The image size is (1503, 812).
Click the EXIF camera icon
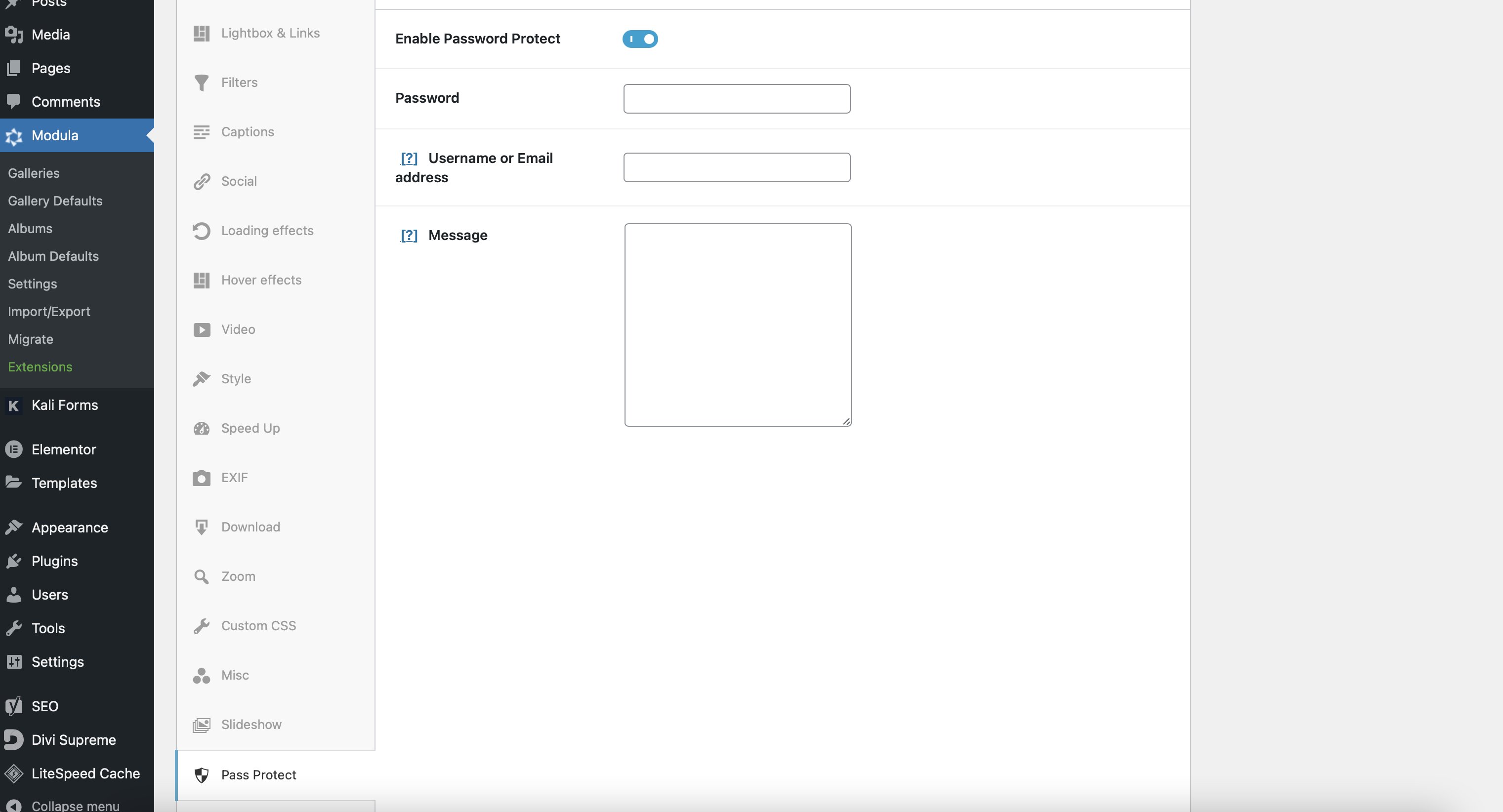pyautogui.click(x=201, y=478)
